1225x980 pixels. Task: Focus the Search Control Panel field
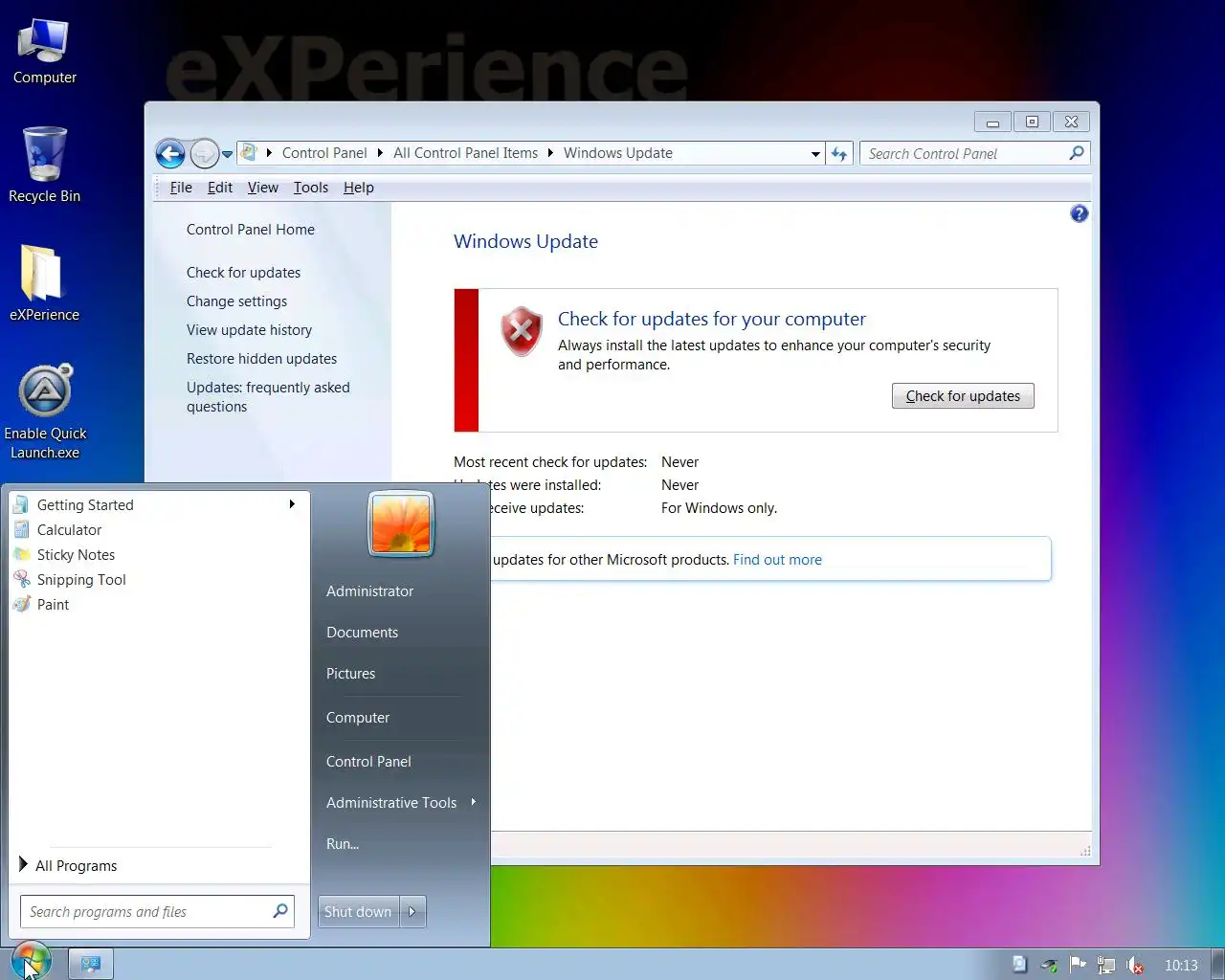click(x=974, y=153)
